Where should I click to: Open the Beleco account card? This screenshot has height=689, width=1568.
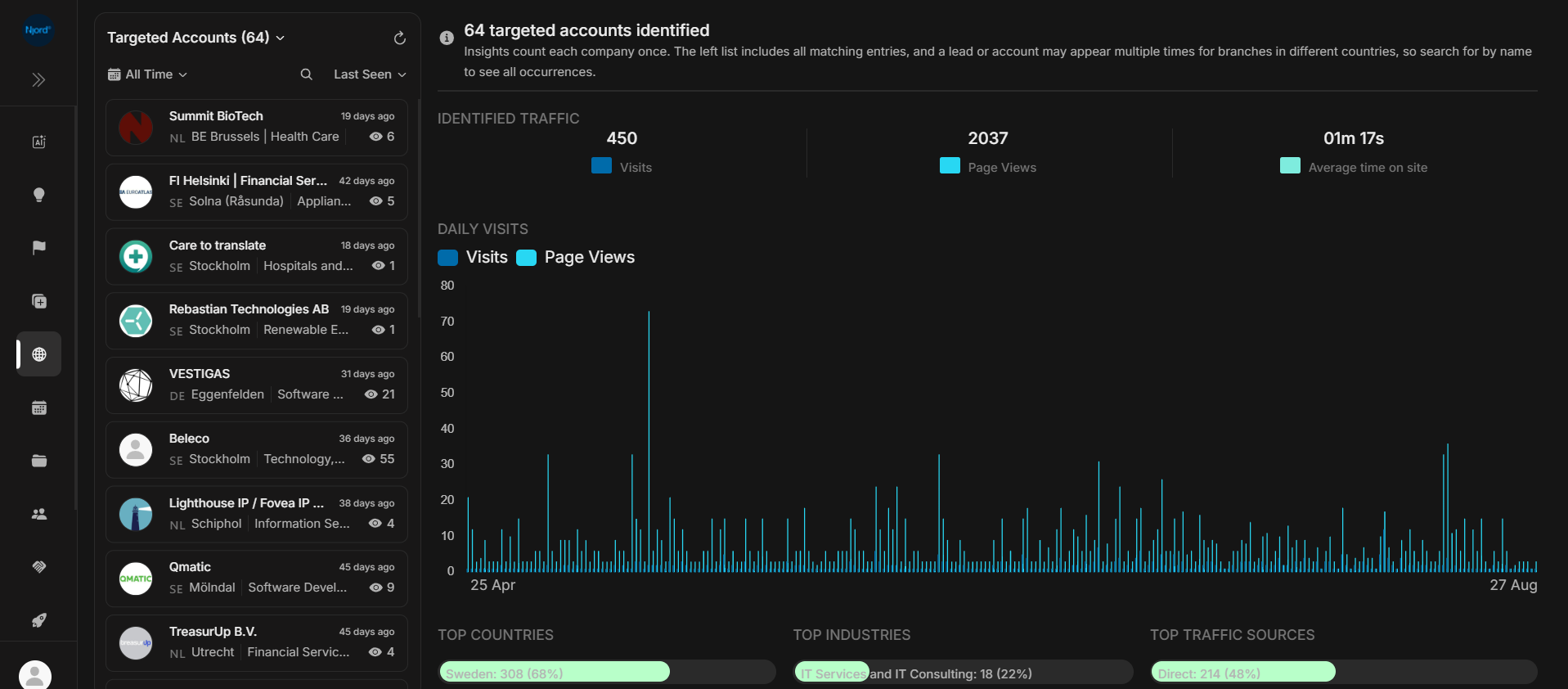coord(257,450)
